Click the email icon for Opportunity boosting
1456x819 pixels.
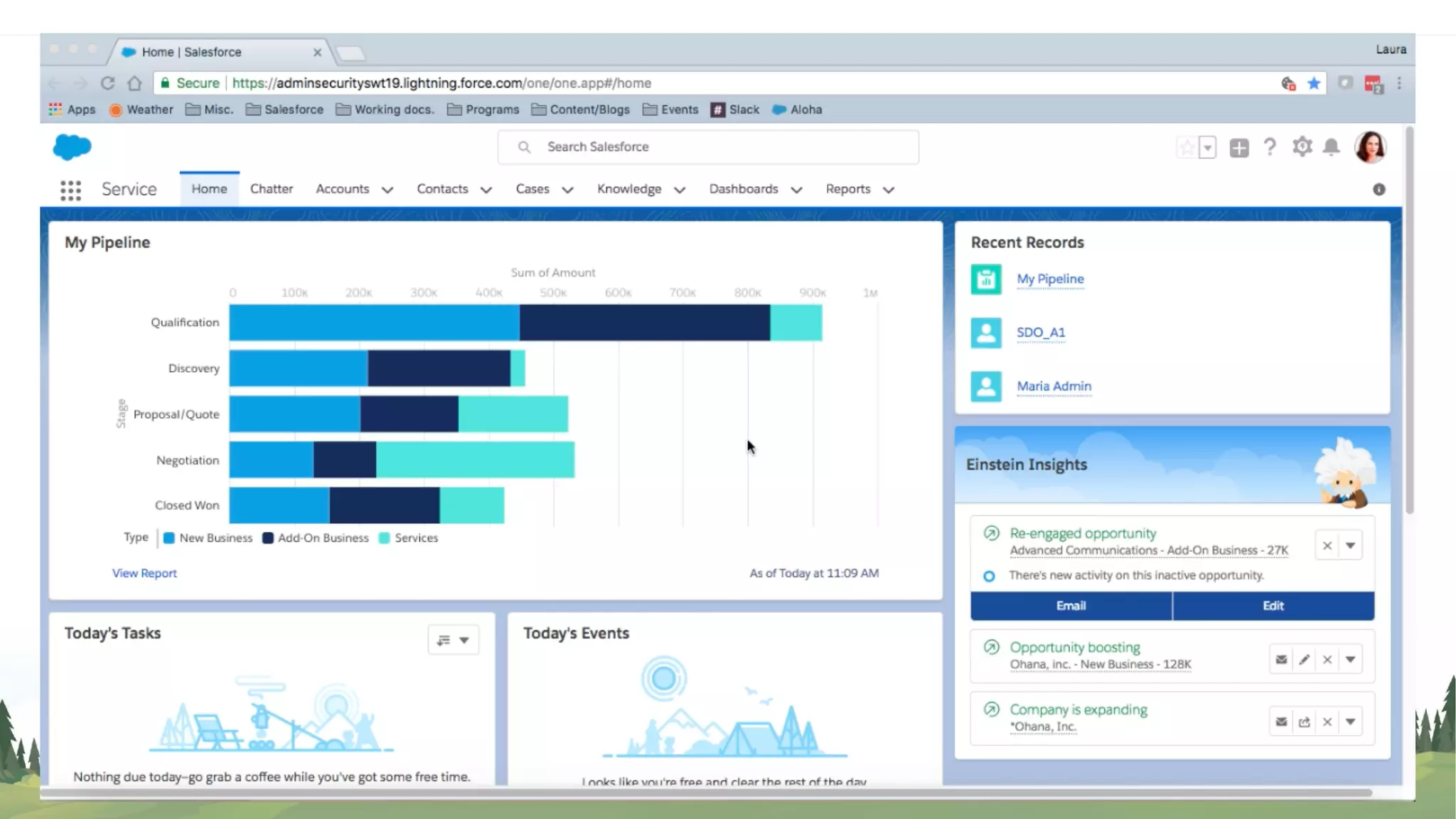(1281, 660)
